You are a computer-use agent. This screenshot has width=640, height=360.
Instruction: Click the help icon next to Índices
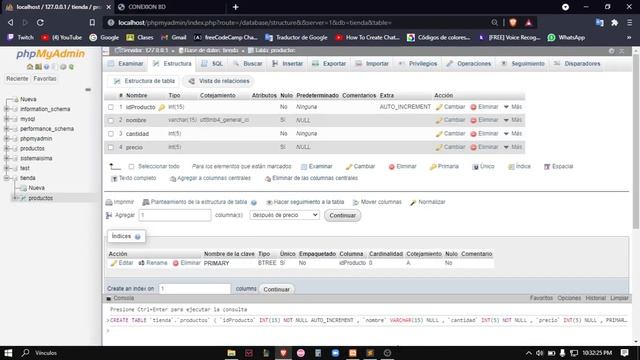138,237
